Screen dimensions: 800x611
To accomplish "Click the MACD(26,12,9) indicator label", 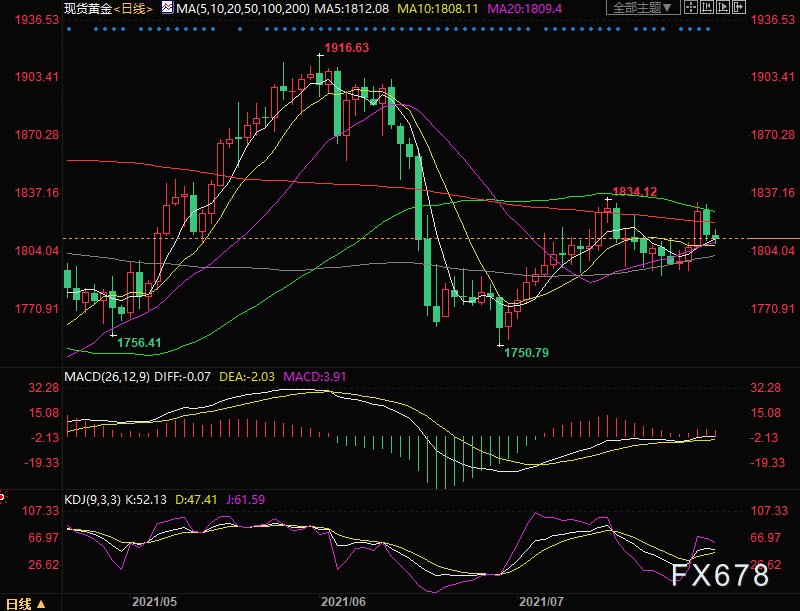I will click(107, 377).
